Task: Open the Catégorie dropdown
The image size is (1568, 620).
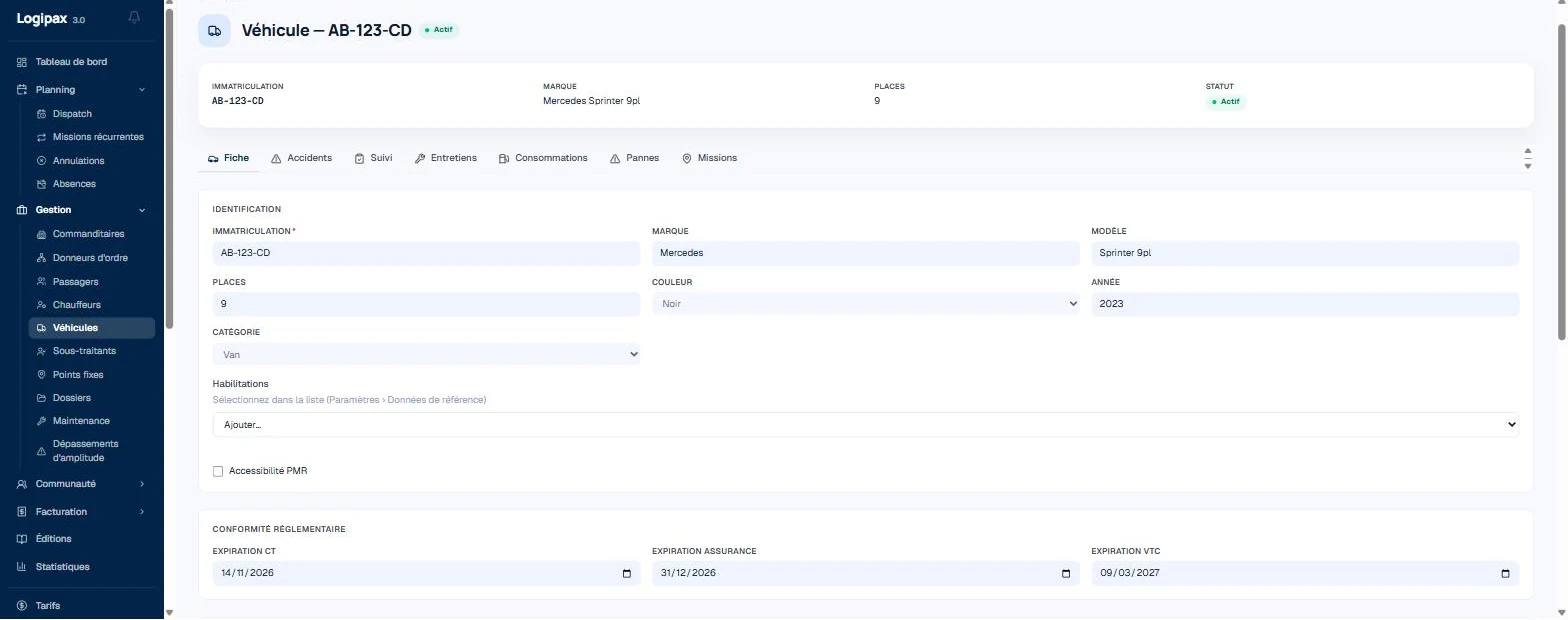Action: point(426,355)
